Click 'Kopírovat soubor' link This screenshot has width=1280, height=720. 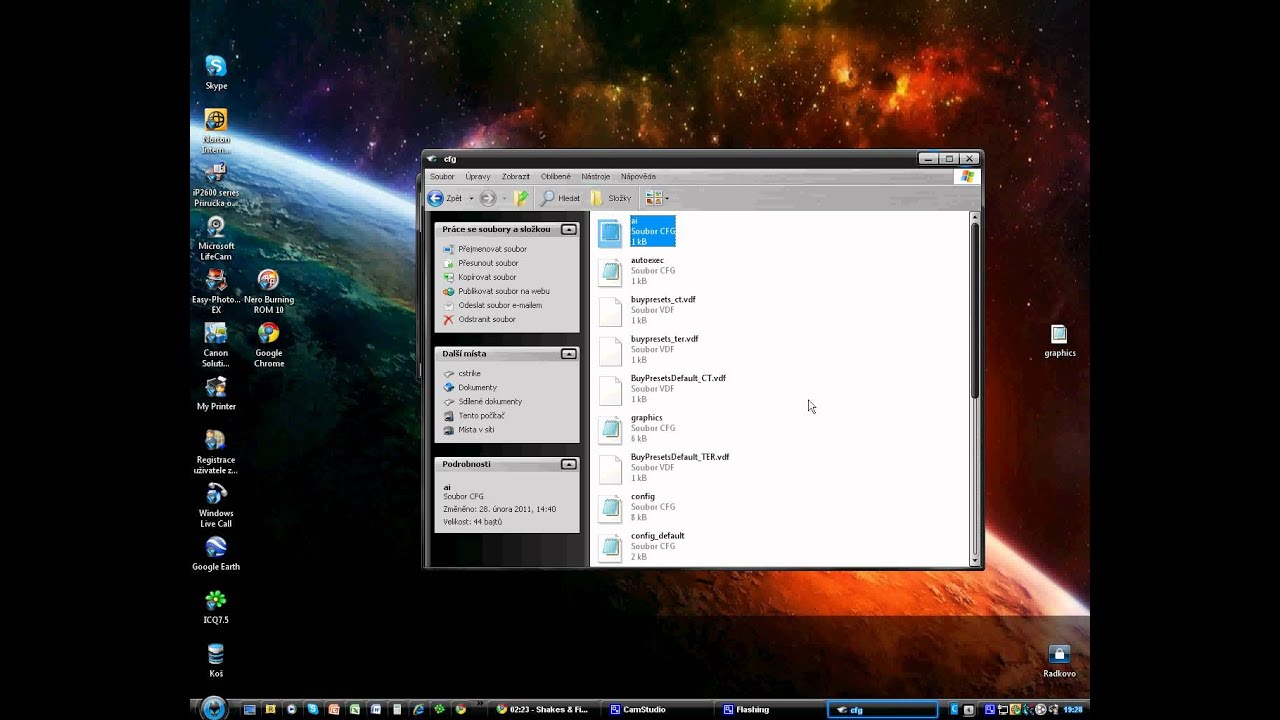pos(487,277)
